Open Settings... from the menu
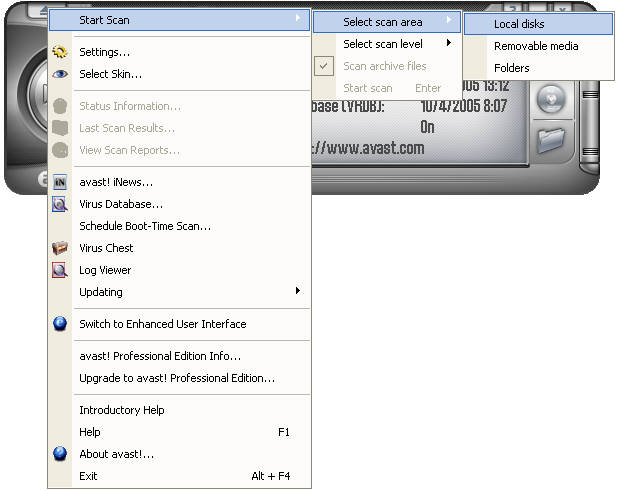Image resolution: width=617 pixels, height=491 pixels. [179, 52]
